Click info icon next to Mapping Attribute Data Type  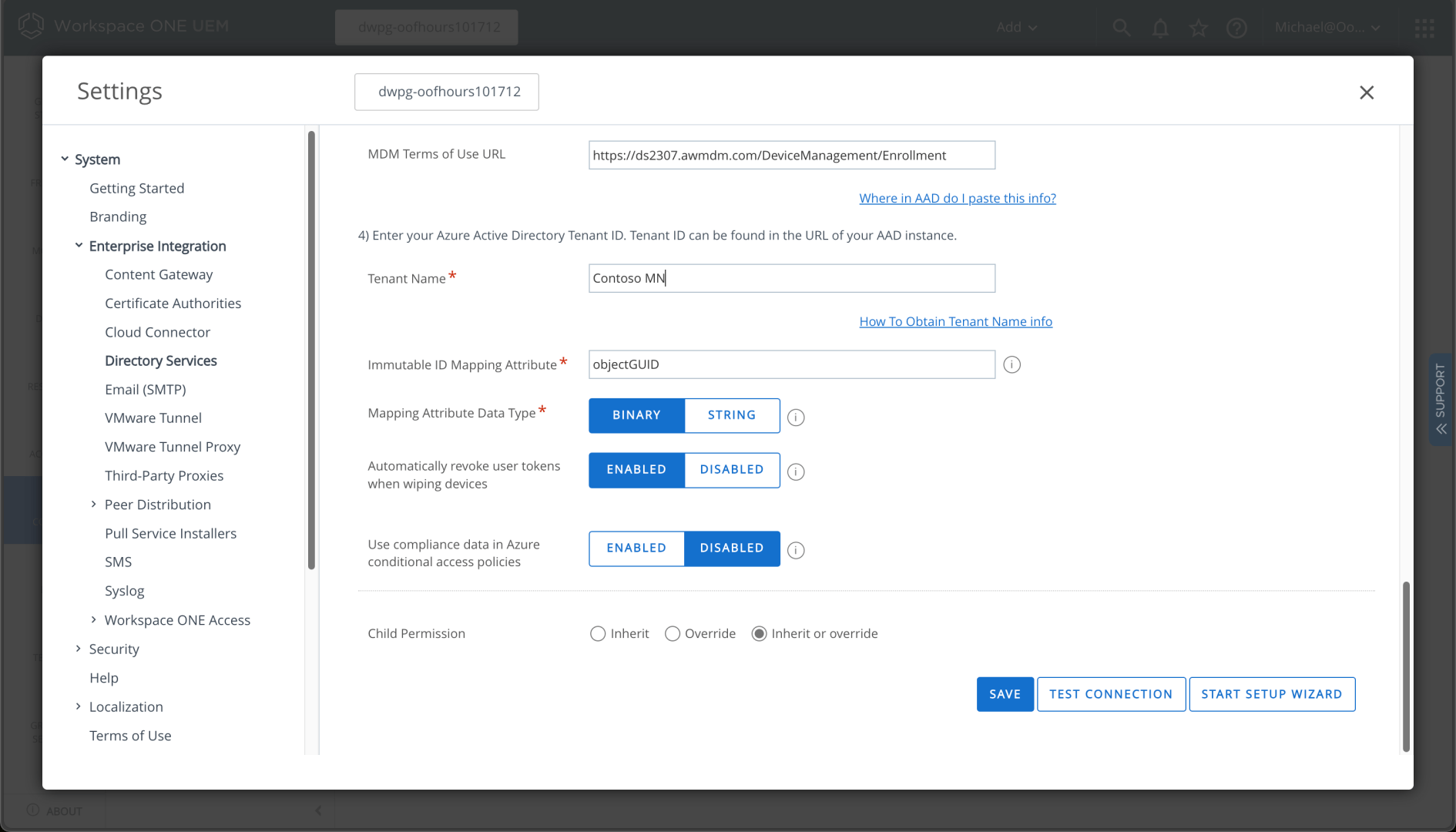pyautogui.click(x=796, y=417)
